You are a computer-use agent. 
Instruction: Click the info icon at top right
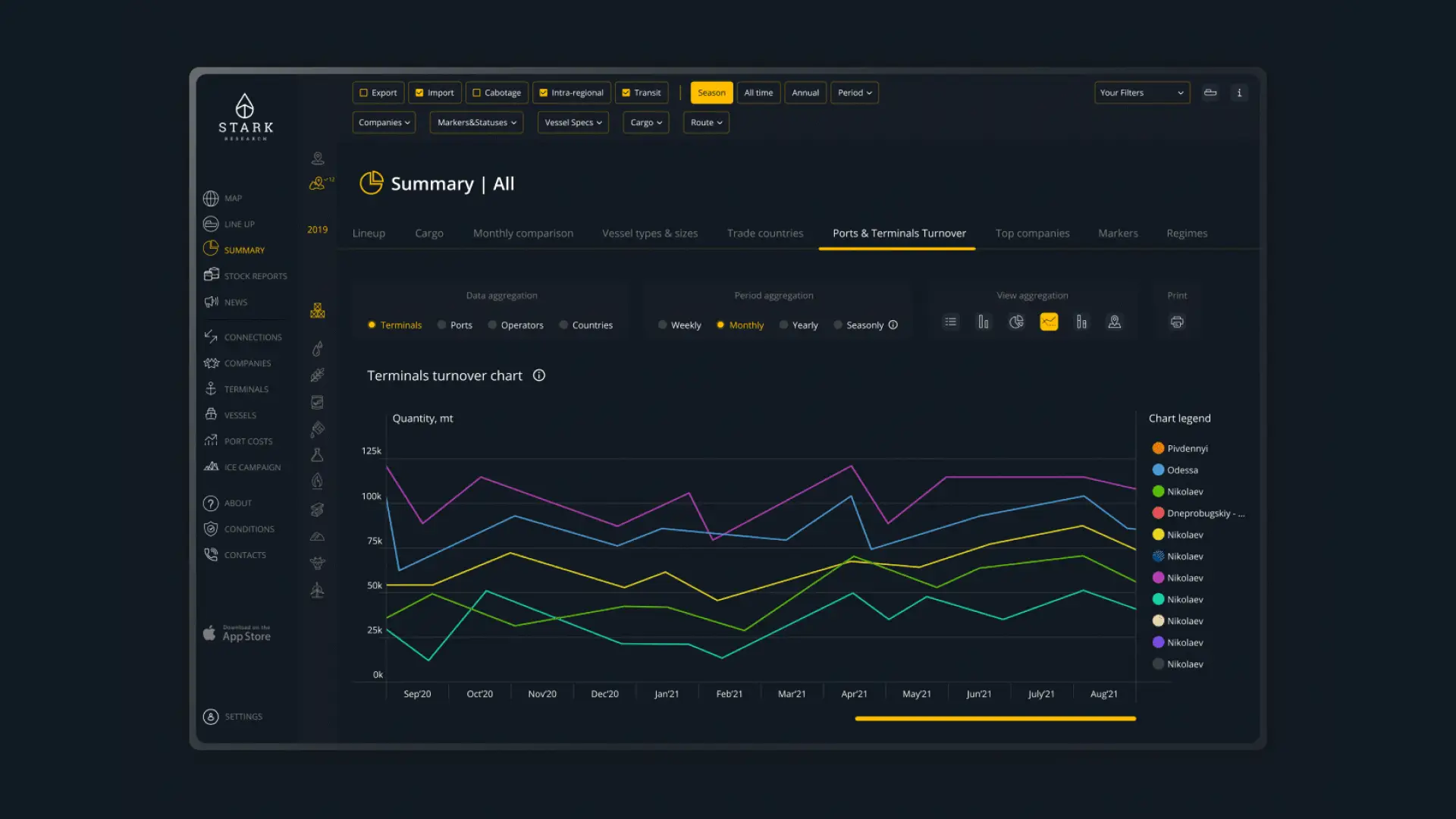click(x=1239, y=93)
